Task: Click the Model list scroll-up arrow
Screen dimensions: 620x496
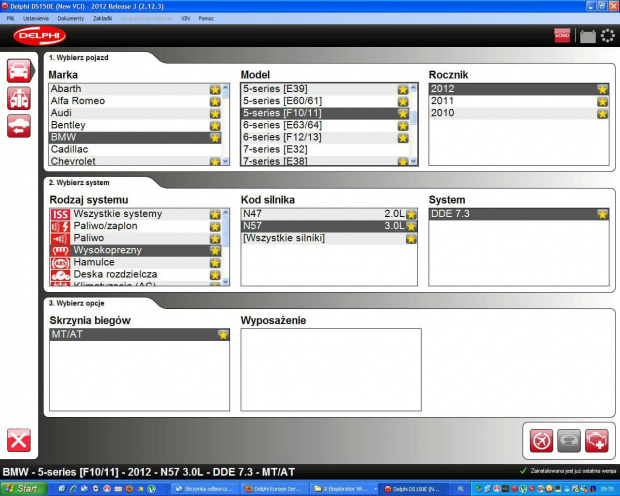Action: [x=414, y=87]
